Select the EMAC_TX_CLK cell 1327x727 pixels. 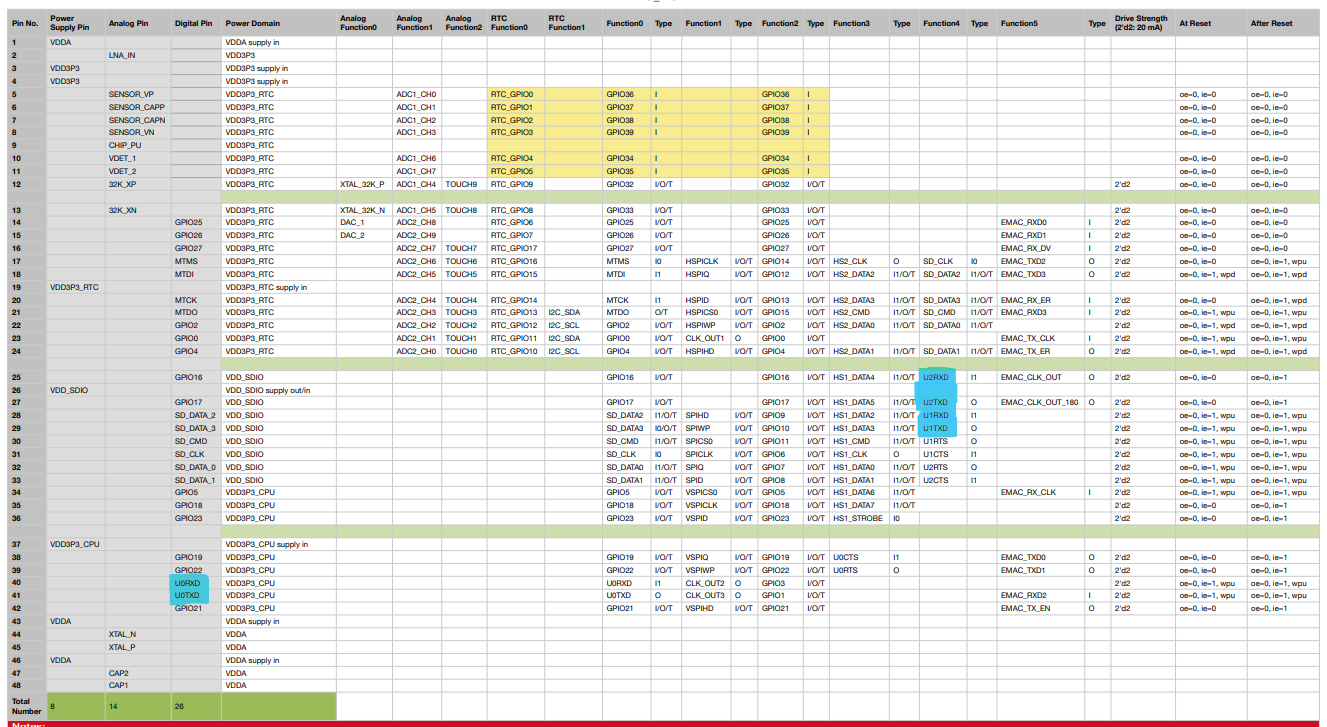point(1041,338)
